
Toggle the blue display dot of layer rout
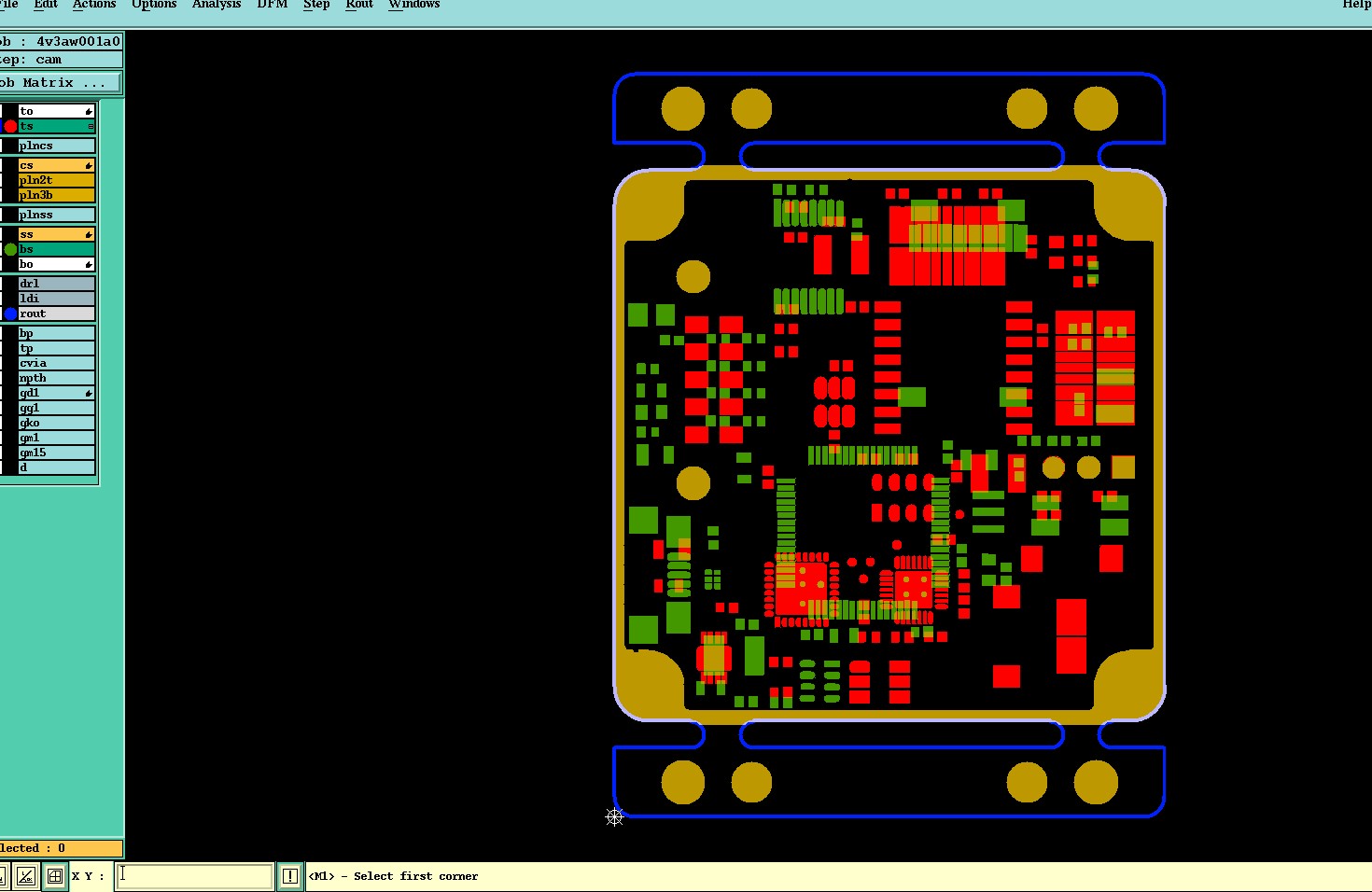click(10, 314)
